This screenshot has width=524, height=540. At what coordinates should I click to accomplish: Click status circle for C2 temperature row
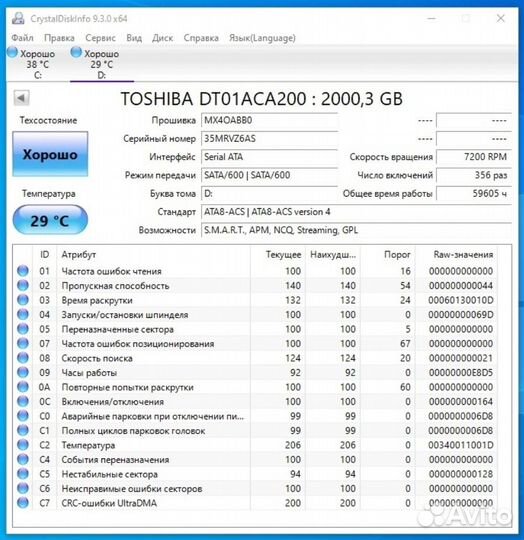pyautogui.click(x=23, y=445)
